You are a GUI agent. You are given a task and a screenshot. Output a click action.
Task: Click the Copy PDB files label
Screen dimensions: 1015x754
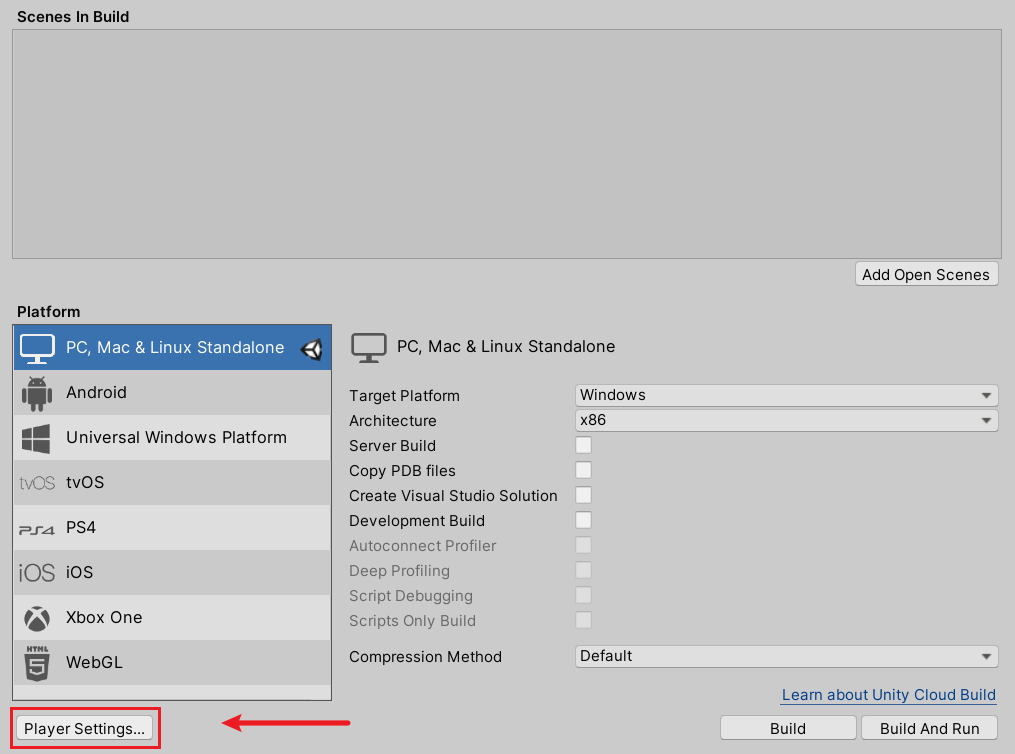[403, 471]
